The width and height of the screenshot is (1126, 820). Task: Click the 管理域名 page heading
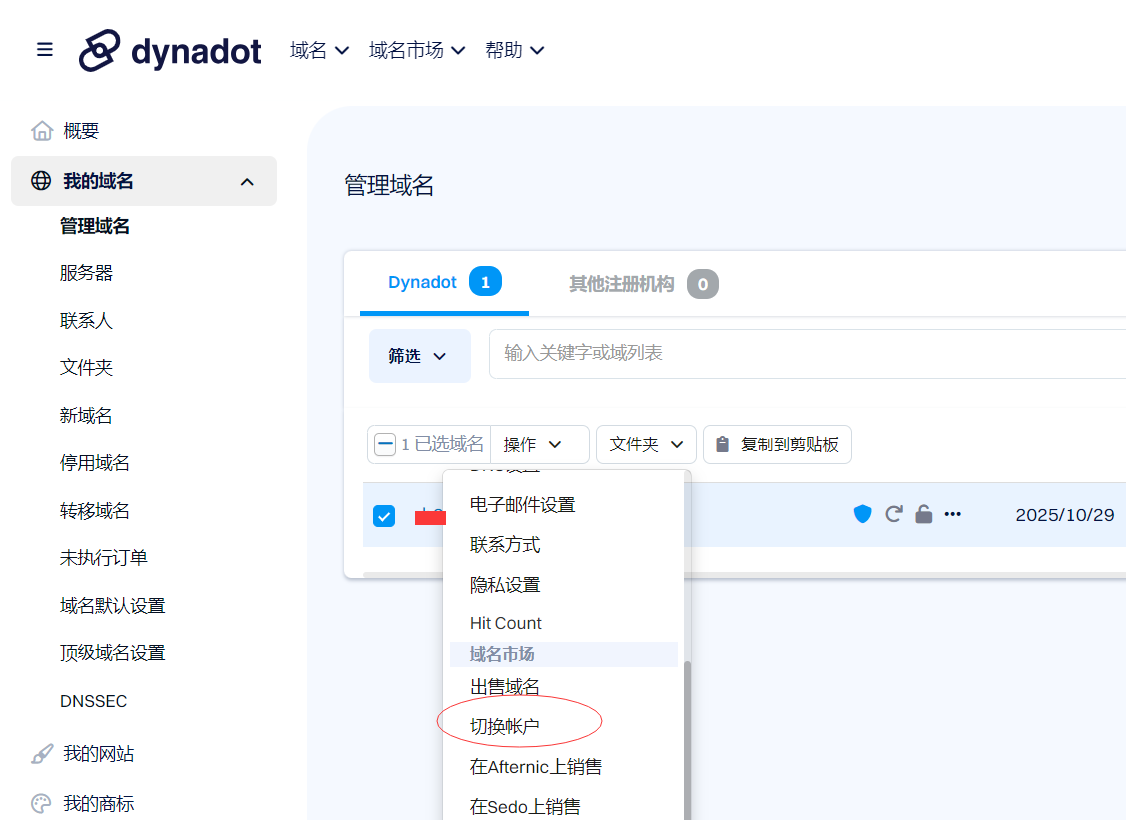coord(388,185)
